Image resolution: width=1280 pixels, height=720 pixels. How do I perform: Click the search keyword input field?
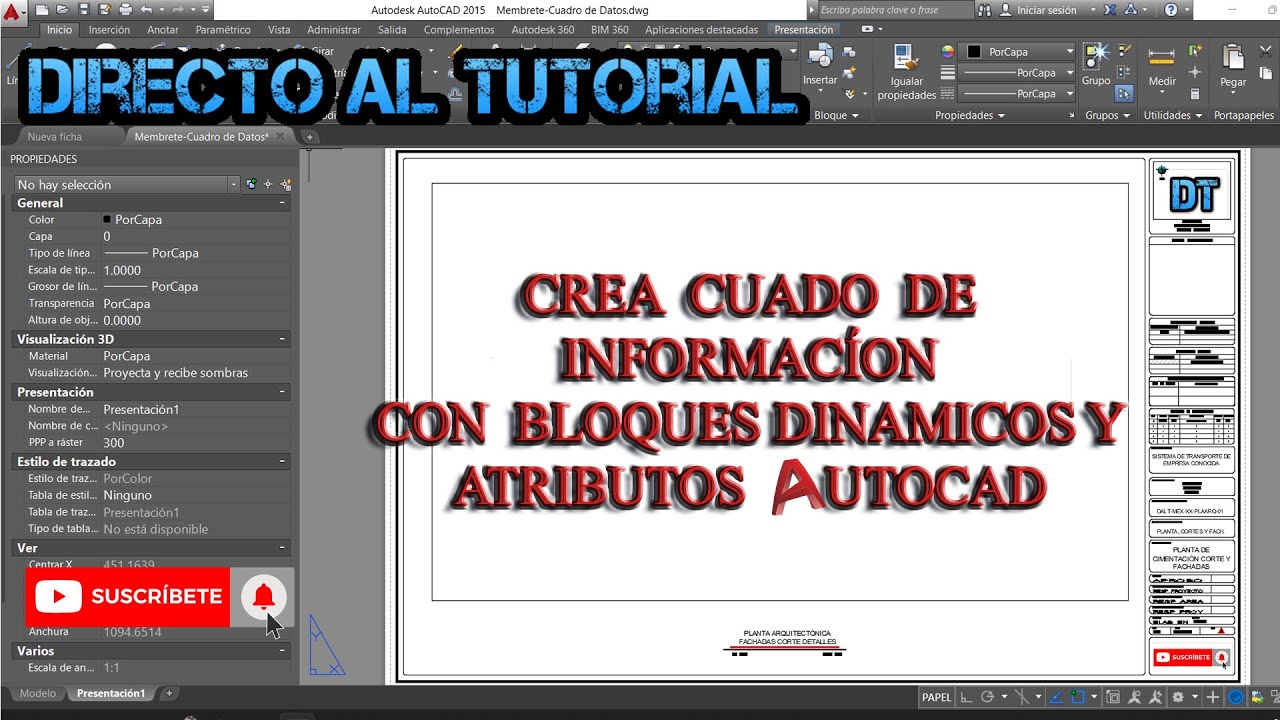(894, 10)
